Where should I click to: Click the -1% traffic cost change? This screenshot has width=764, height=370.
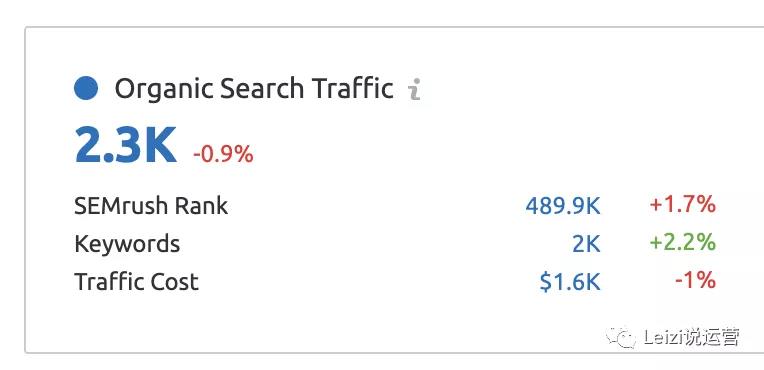point(695,280)
